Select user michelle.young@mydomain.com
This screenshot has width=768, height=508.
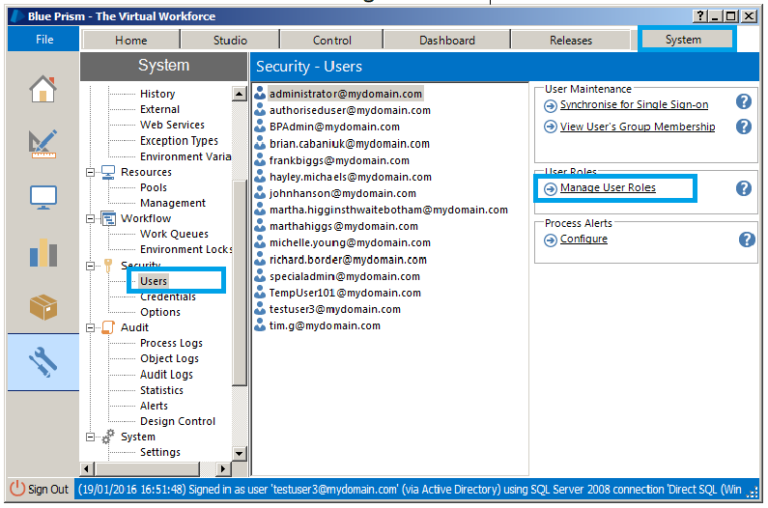coord(350,242)
